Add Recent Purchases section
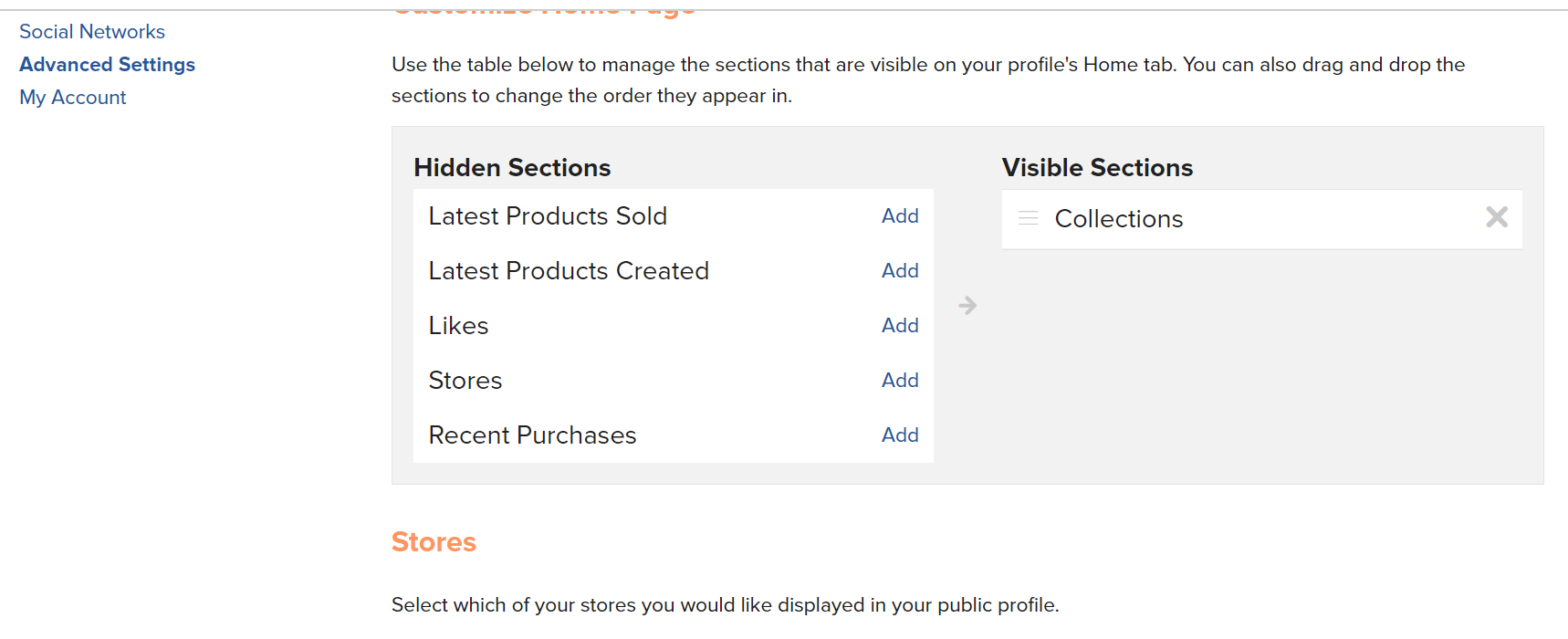Screen dimensions: 1568x639 [x=900, y=435]
